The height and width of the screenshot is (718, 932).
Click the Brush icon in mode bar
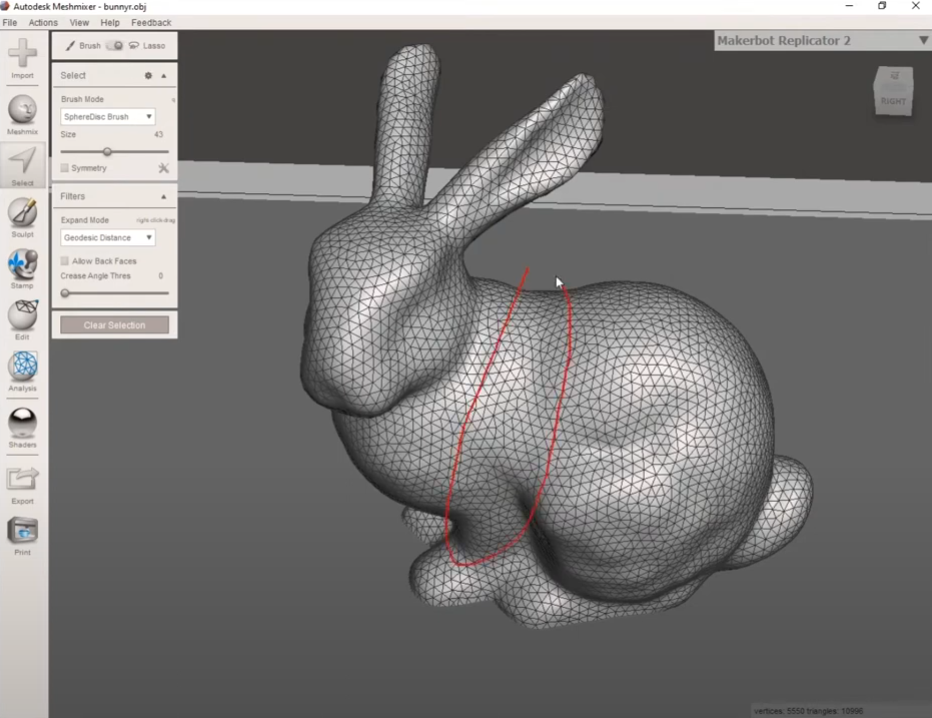[70, 46]
